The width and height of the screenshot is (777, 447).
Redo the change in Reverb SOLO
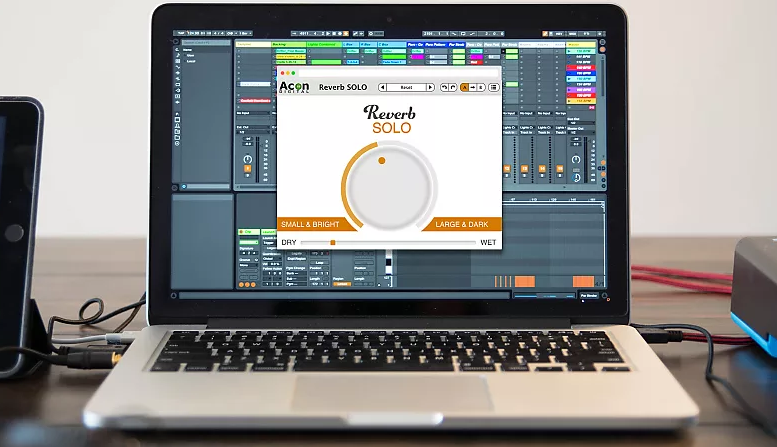click(x=452, y=87)
